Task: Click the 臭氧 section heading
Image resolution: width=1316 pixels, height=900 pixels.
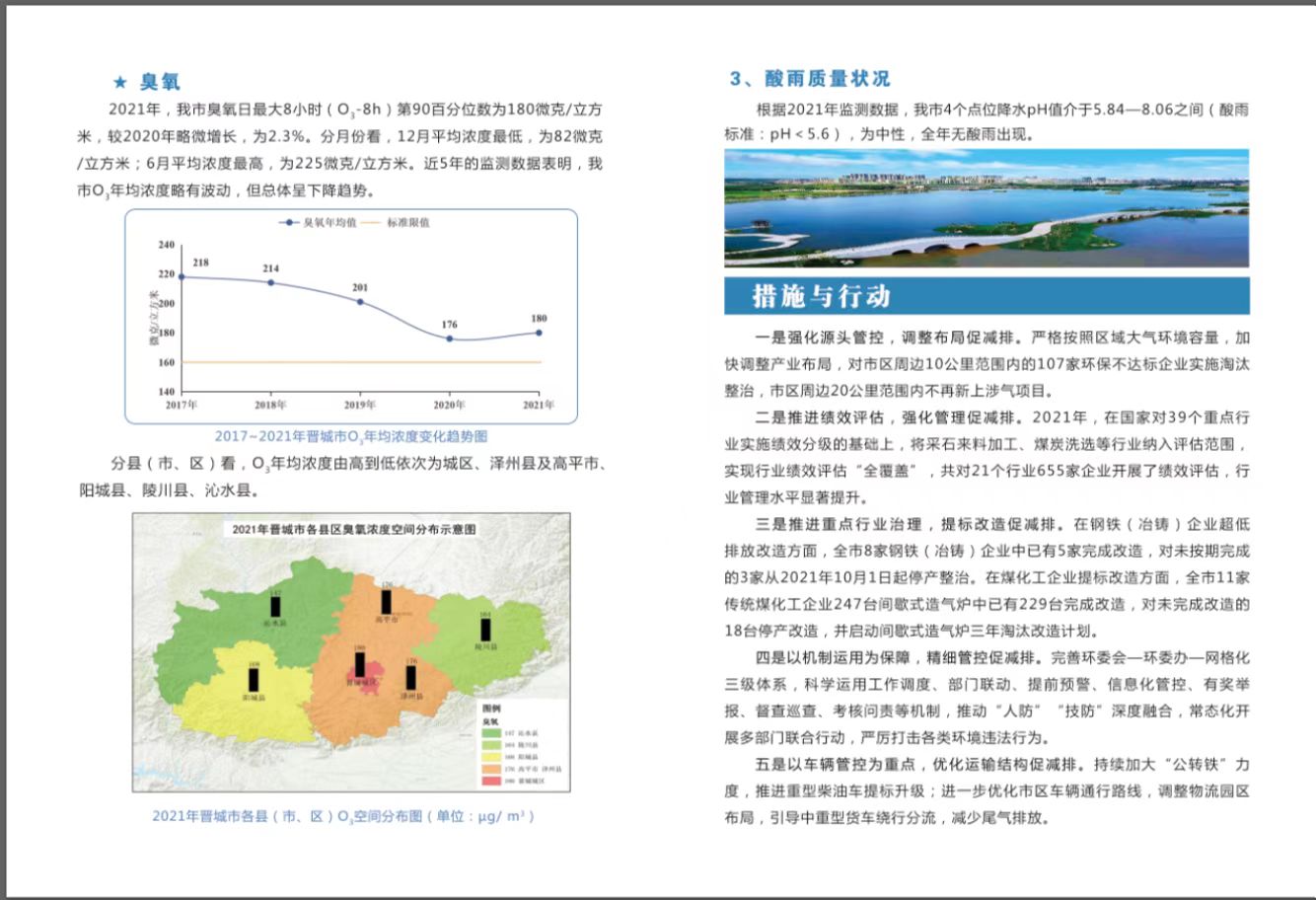Action: 160,82
